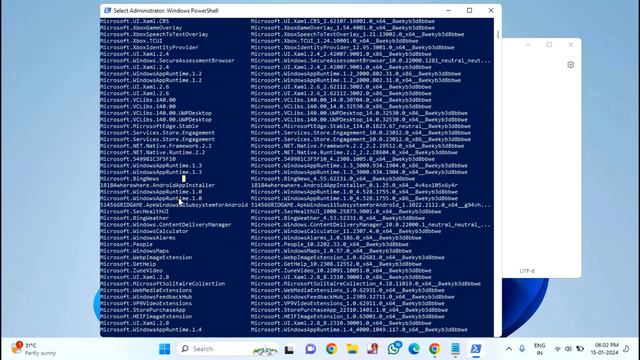
Task: Click the Microsoft.XboxIdentityProvider package name
Action: point(149,47)
